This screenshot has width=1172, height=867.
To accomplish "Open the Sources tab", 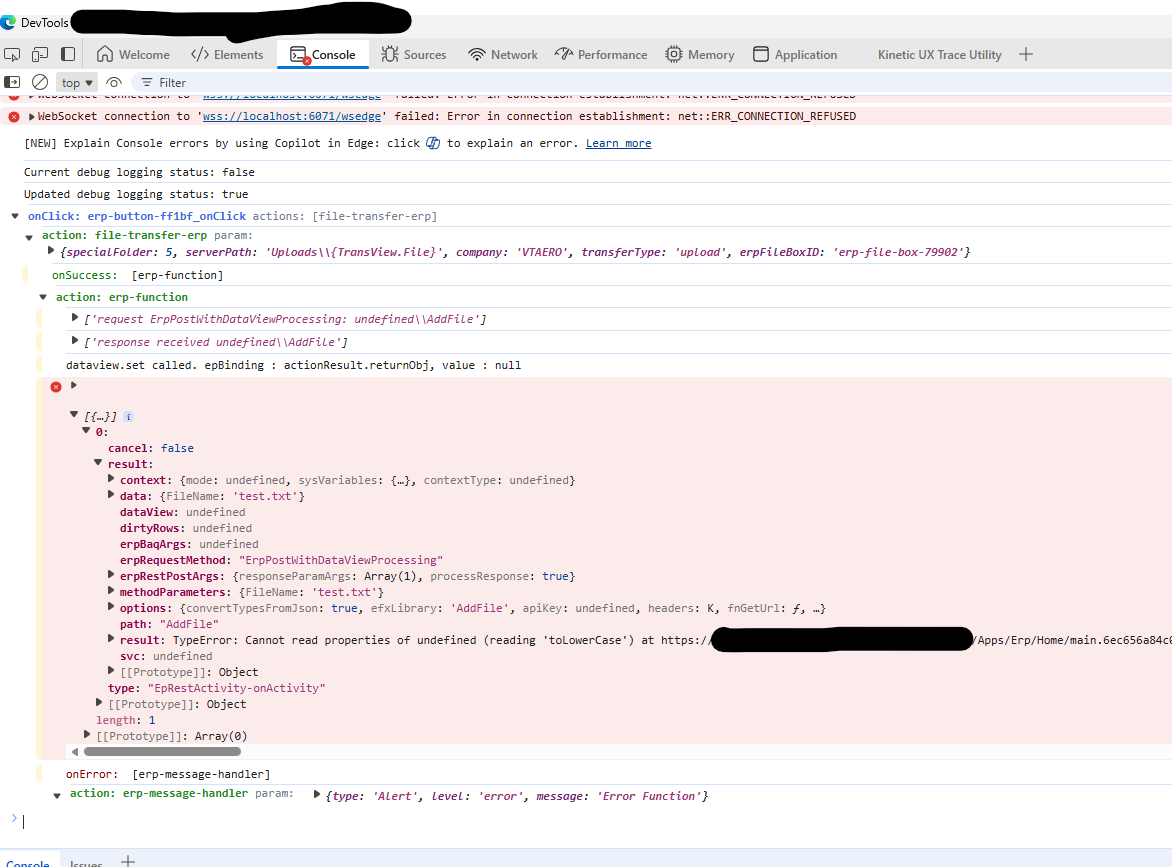I will 414,54.
